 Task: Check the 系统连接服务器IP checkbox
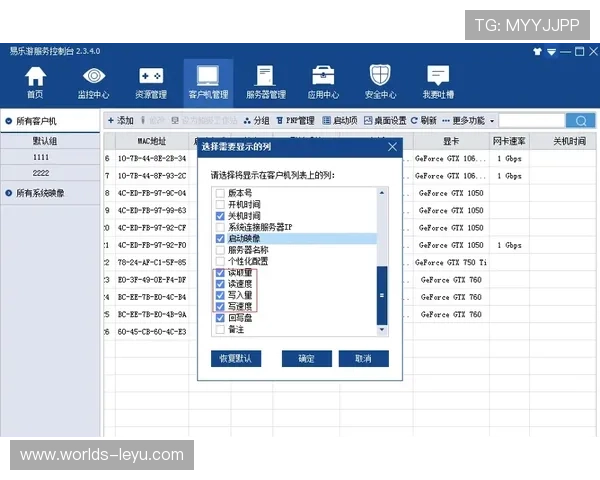coord(220,227)
